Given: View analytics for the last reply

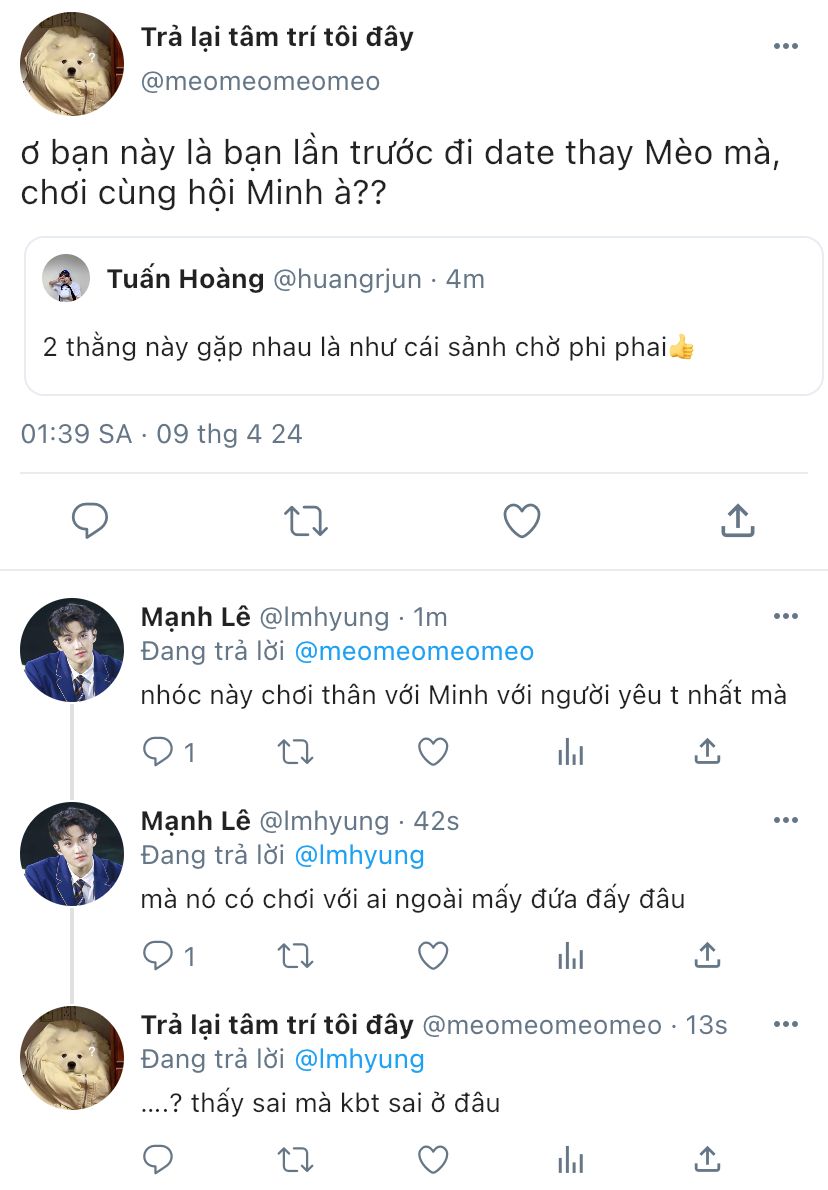Looking at the screenshot, I should point(570,1160).
